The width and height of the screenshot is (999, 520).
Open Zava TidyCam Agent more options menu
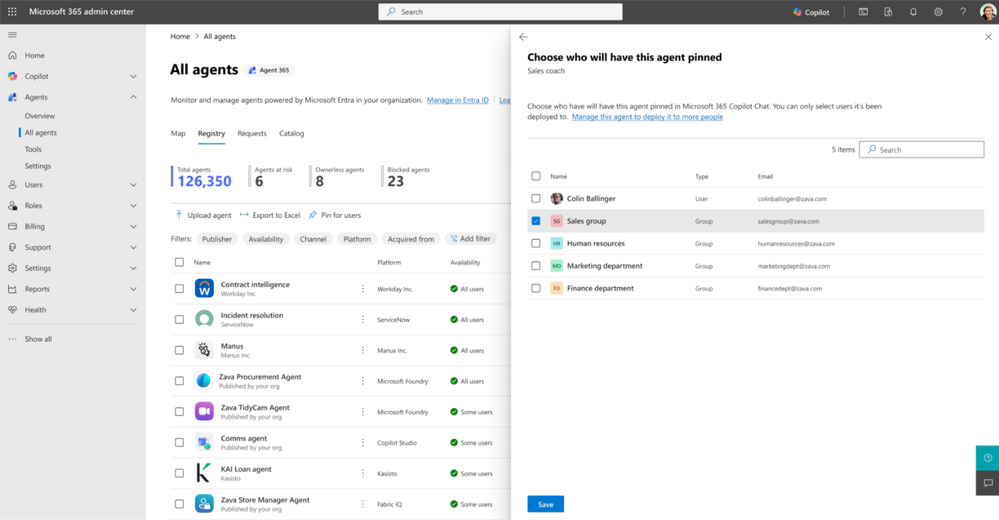(x=363, y=412)
